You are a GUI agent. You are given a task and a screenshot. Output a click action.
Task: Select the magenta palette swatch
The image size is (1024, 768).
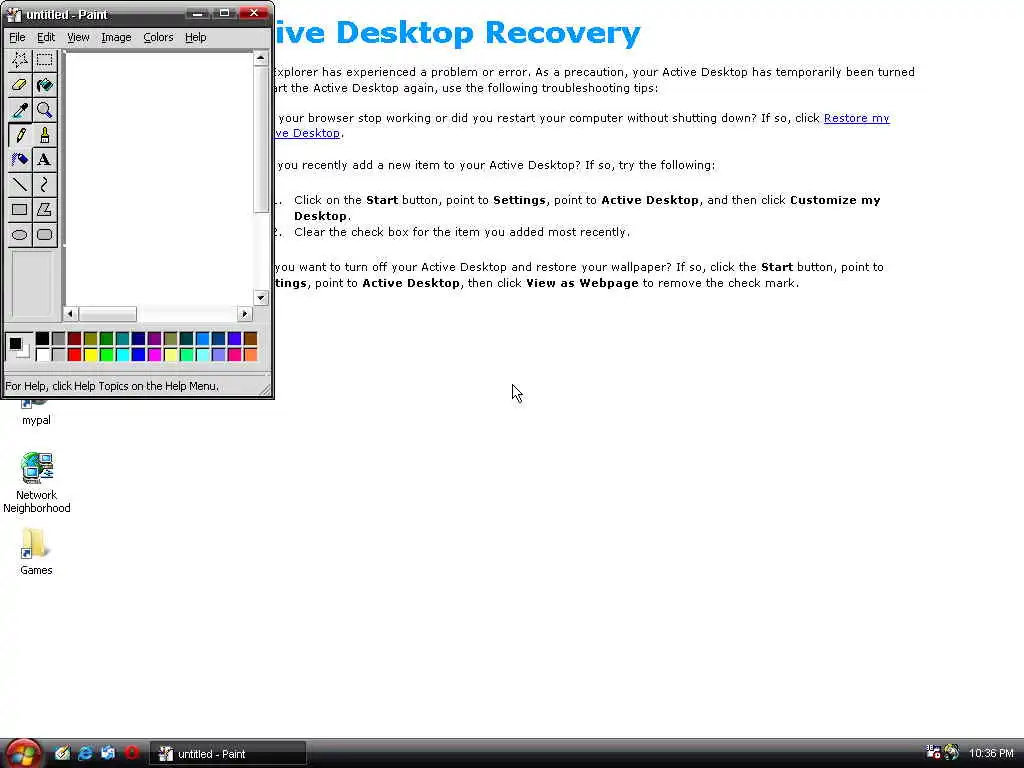click(154, 355)
